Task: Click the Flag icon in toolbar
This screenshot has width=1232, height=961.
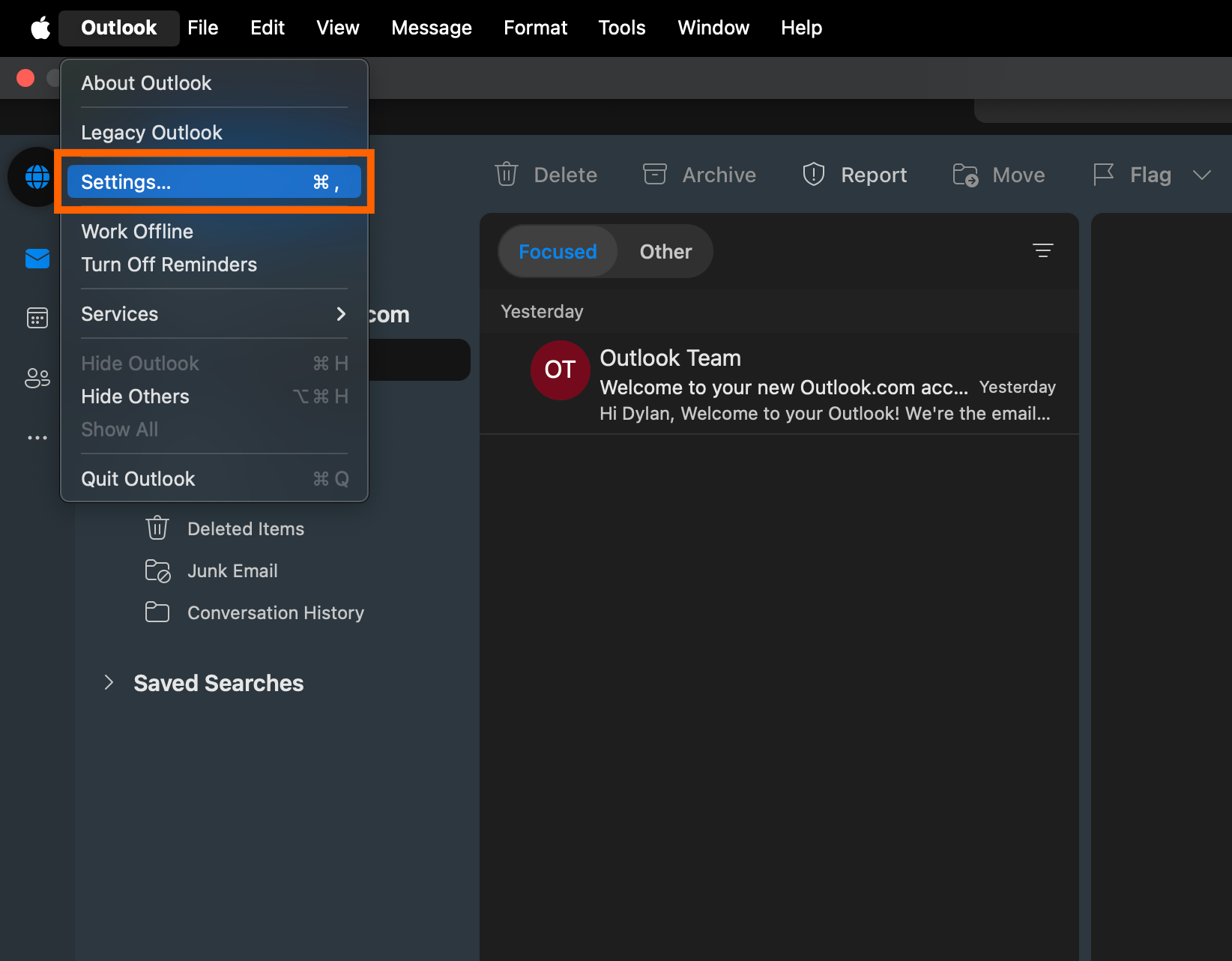Action: pos(1103,175)
